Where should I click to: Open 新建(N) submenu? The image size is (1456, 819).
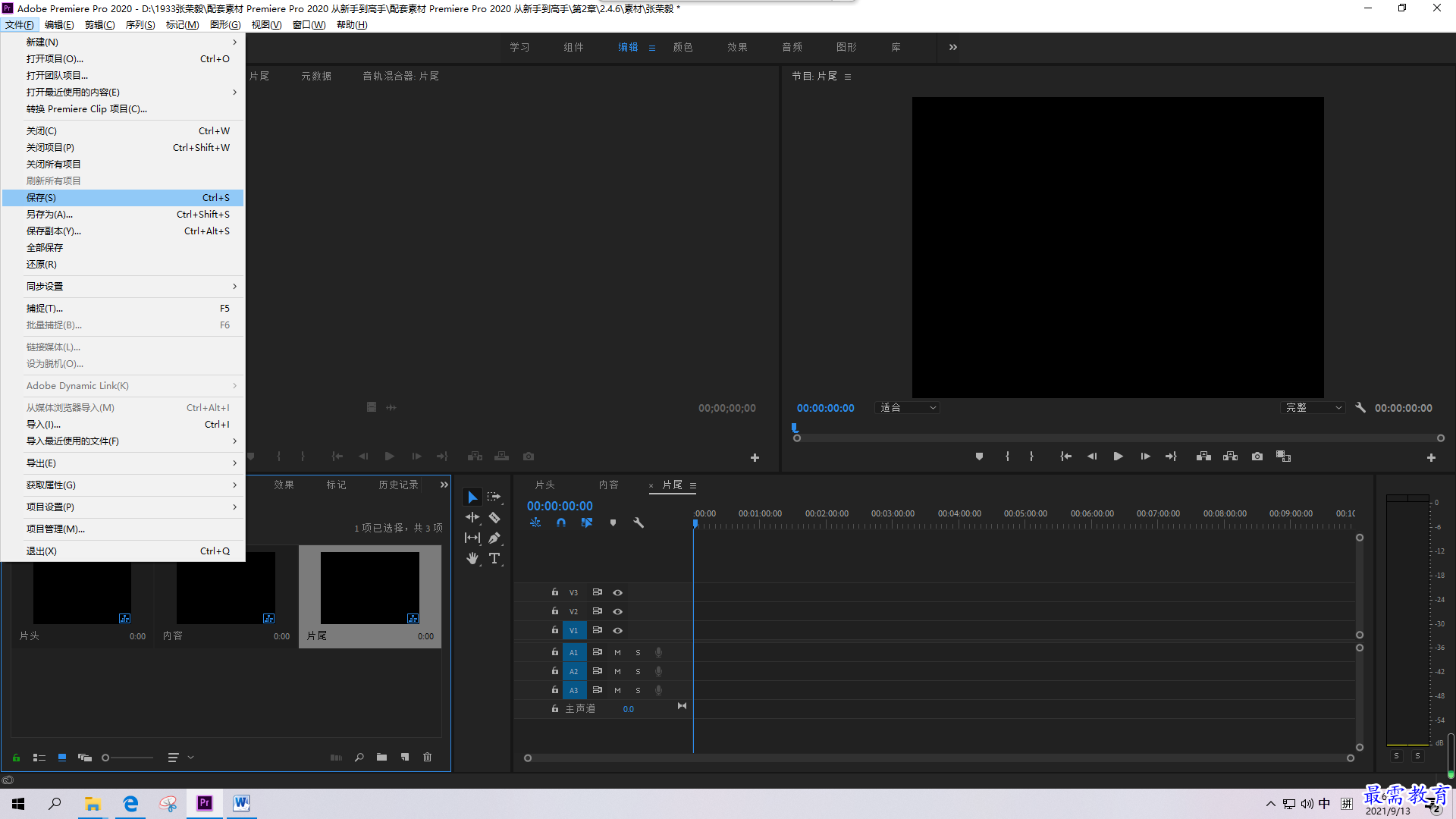(123, 42)
